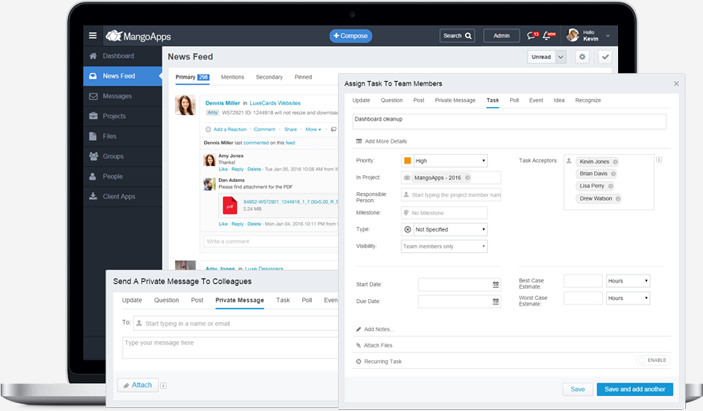This screenshot has width=703, height=411.
Task: Click the info icon beside Attach
Action: (x=164, y=385)
